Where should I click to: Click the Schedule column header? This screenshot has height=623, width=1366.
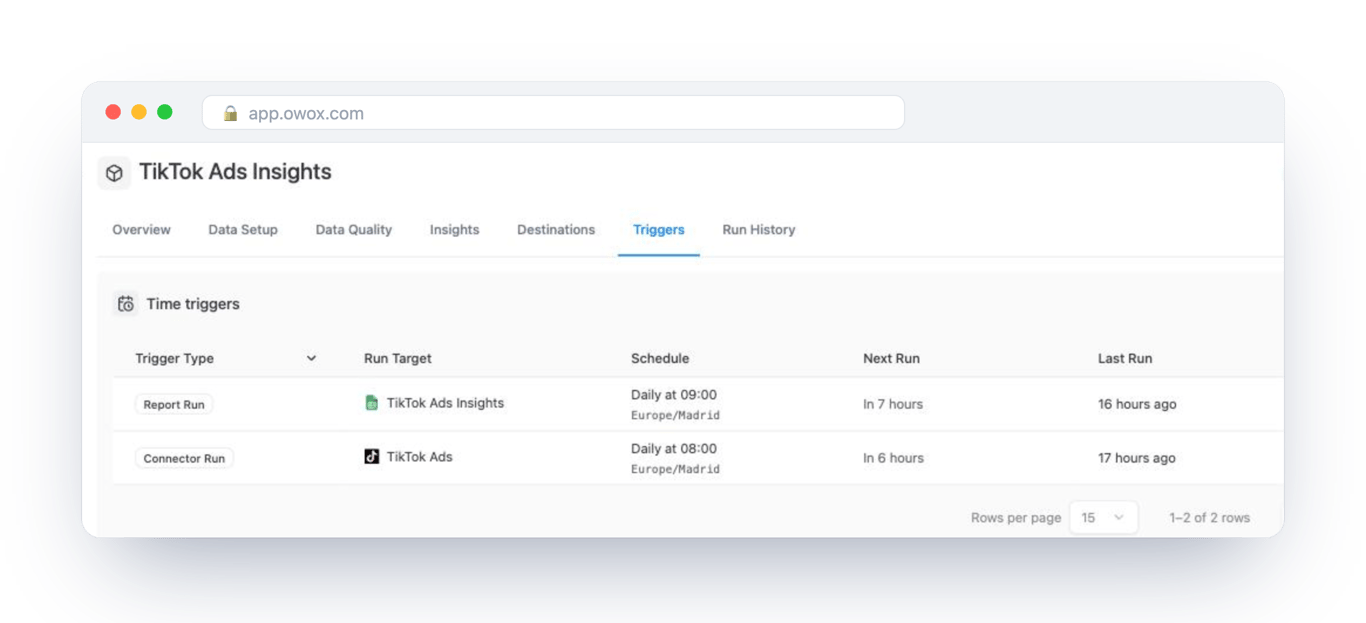point(660,358)
